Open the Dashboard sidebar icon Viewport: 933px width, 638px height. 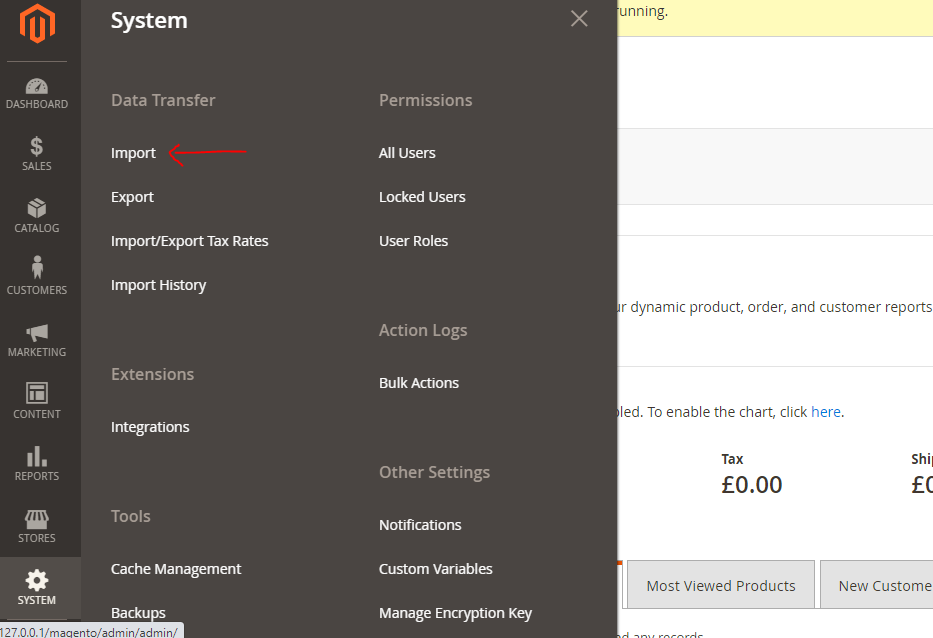tap(37, 87)
